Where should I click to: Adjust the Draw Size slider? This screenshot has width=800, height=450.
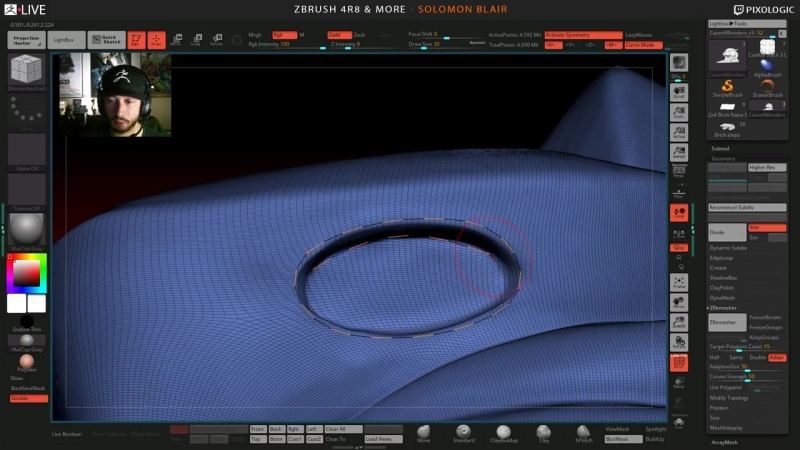[446, 45]
